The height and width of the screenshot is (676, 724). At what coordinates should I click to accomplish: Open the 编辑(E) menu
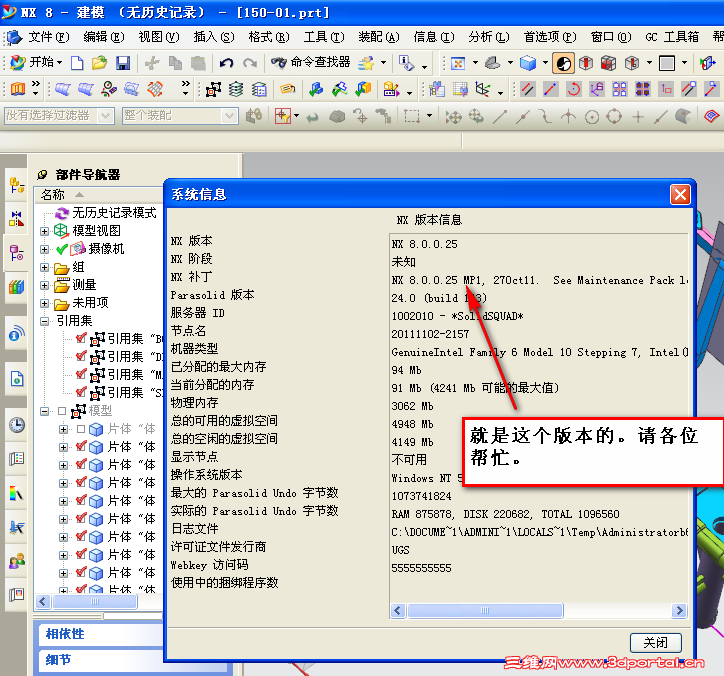(104, 37)
